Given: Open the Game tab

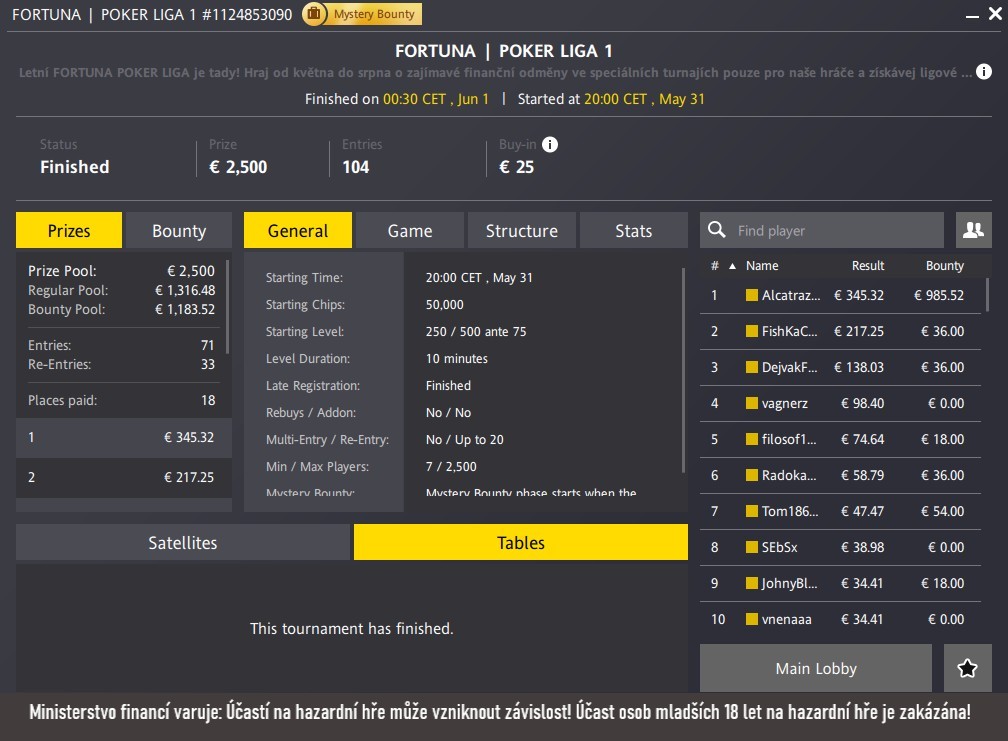Looking at the screenshot, I should 409,229.
